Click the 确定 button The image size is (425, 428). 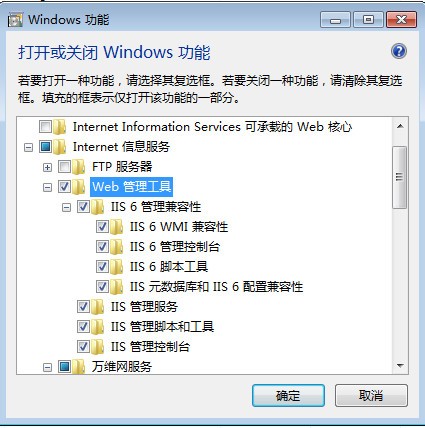[x=288, y=395]
